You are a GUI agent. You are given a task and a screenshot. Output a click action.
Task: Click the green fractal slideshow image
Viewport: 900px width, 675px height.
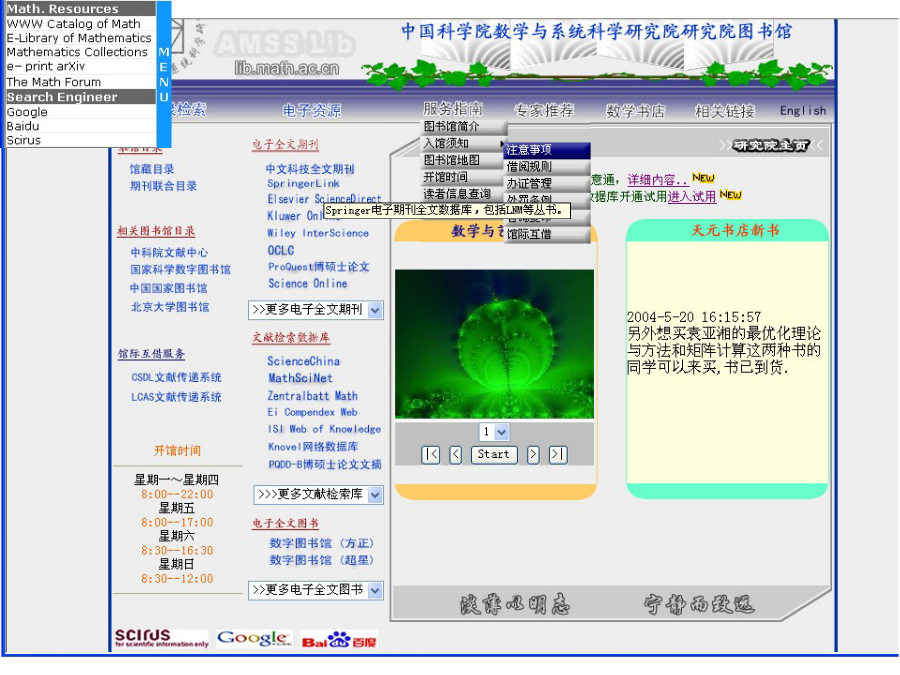pos(494,344)
